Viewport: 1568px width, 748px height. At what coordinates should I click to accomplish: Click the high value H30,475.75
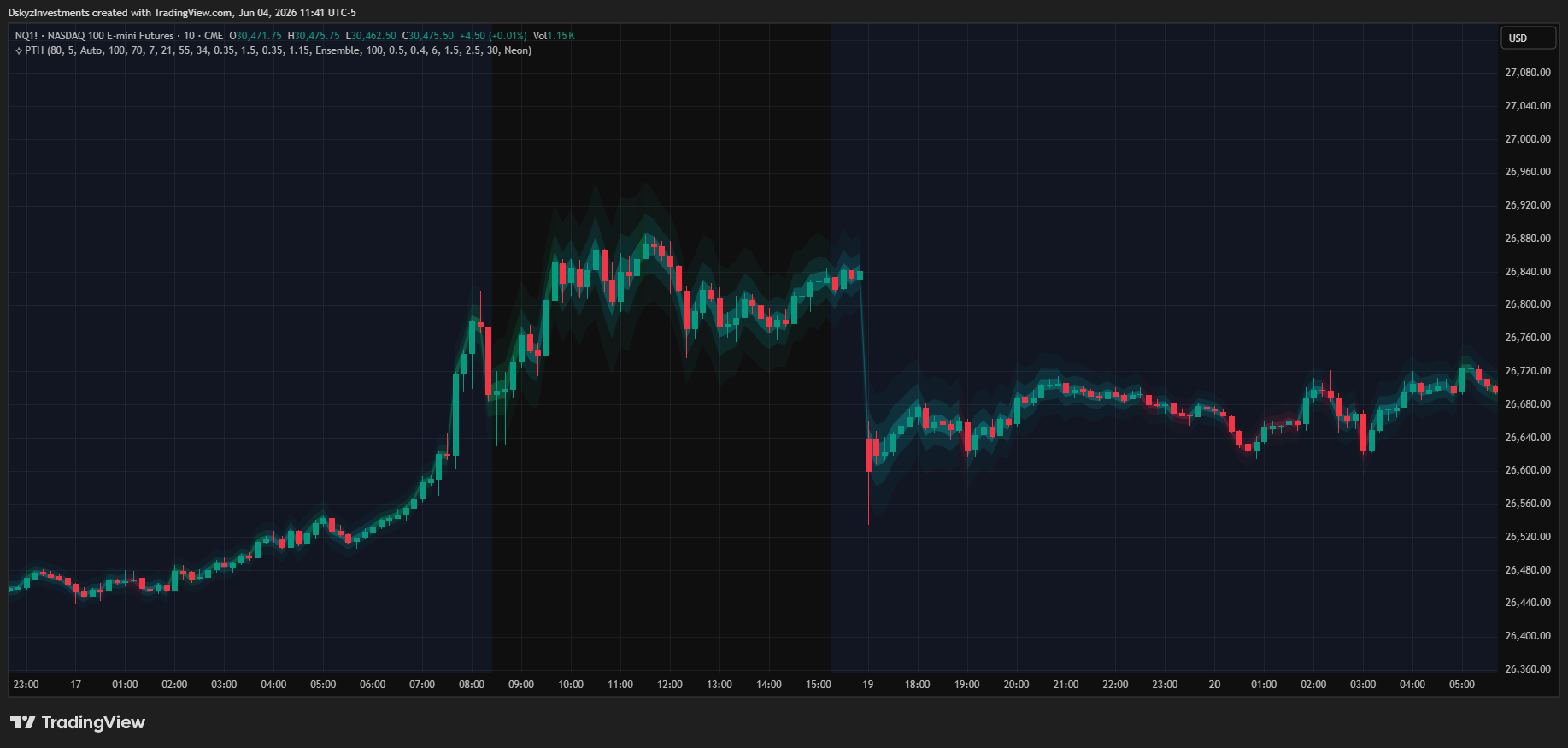(314, 36)
